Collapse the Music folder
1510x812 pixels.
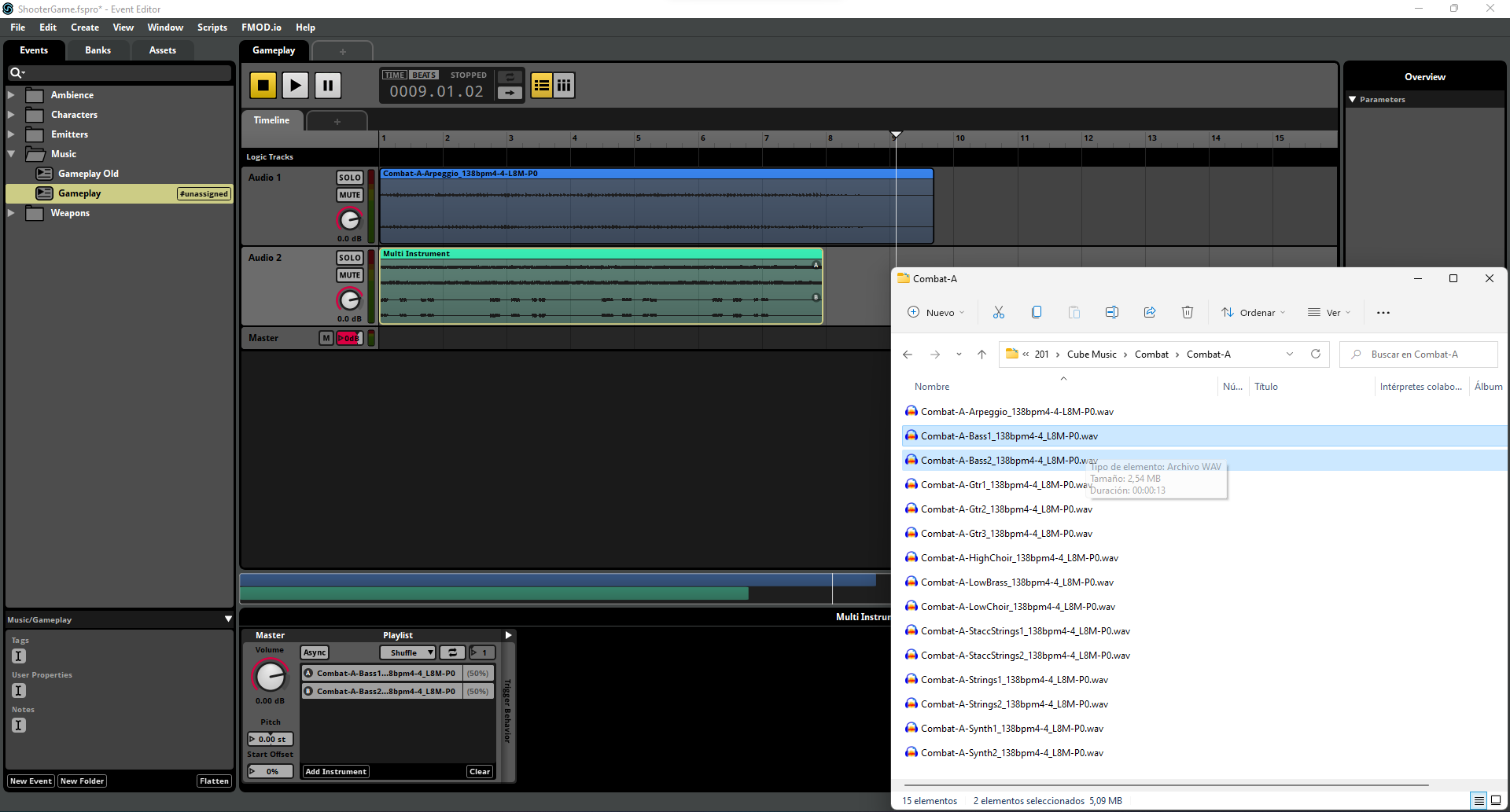click(x=11, y=154)
